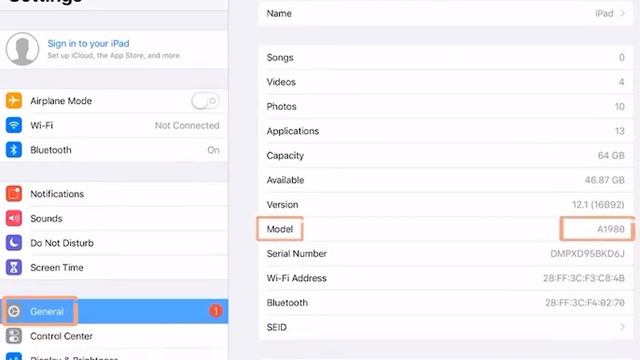Image resolution: width=640 pixels, height=360 pixels.
Task: Tap the red badge on General
Action: coord(216,311)
